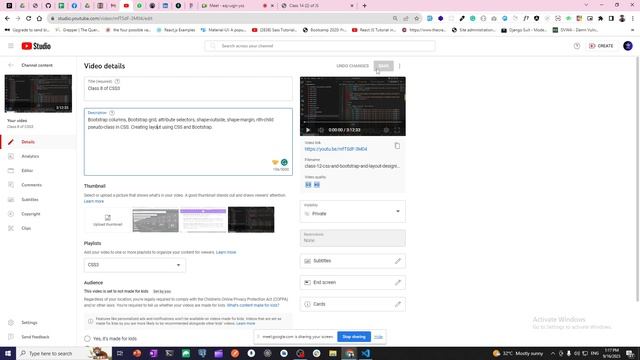Open the browser tab list chevron

coord(586,5)
